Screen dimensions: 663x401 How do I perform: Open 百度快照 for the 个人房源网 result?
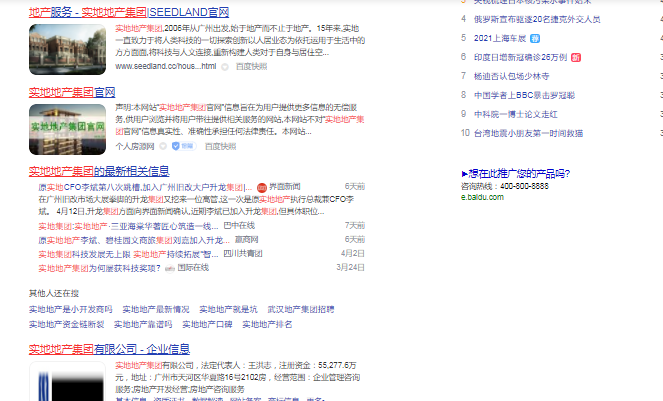[x=220, y=146]
